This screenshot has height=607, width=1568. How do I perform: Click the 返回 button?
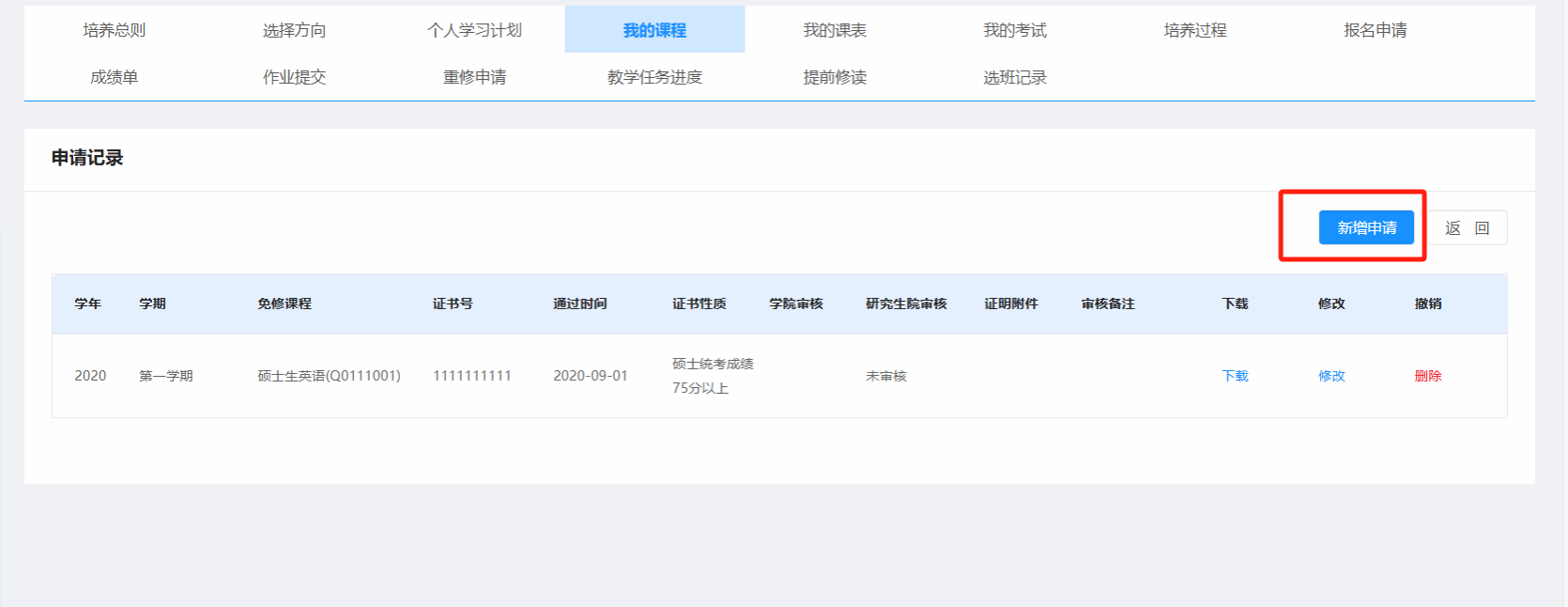coord(1467,228)
